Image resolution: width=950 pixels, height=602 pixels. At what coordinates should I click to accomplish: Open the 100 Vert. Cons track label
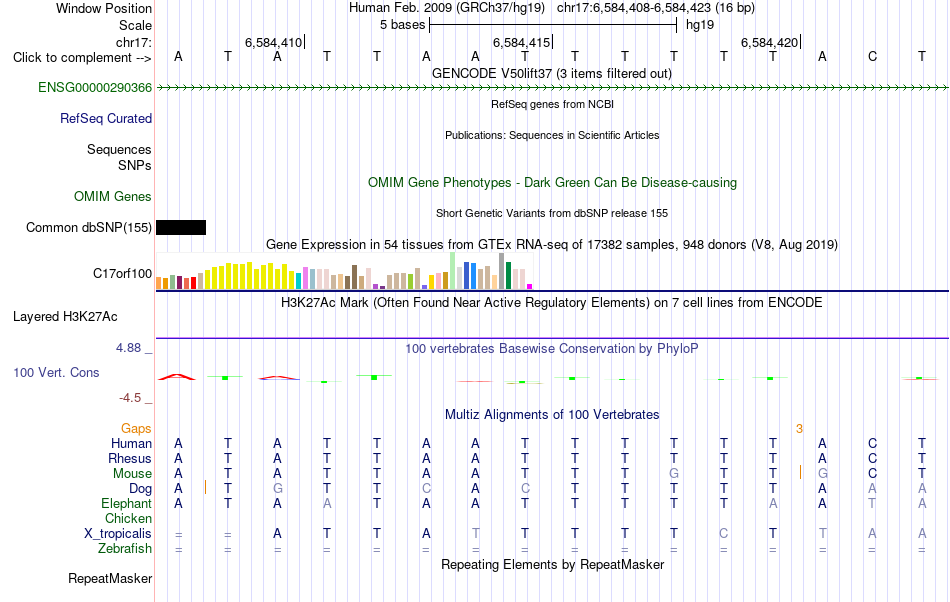56,373
